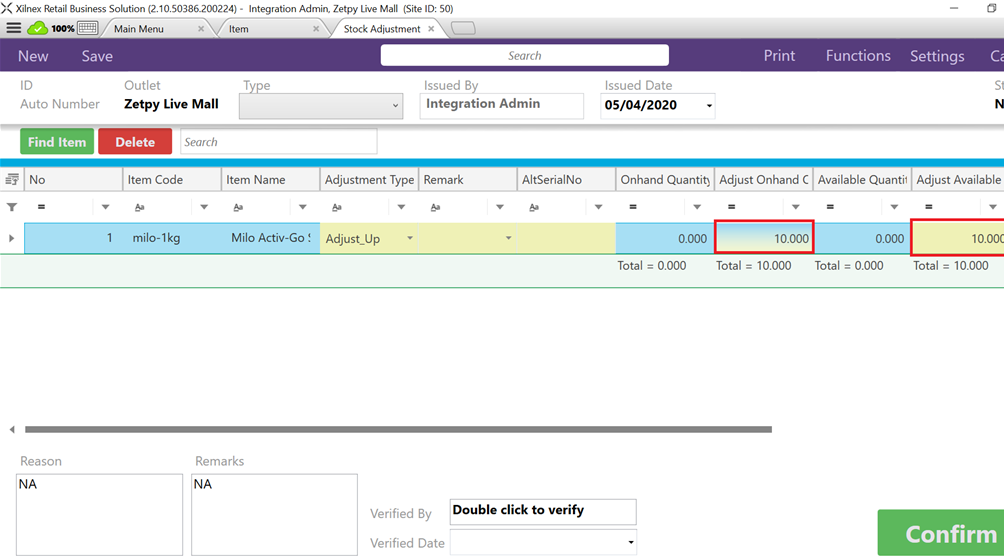This screenshot has height=556, width=1004.
Task: Click the red Delete button
Action: coord(135,142)
